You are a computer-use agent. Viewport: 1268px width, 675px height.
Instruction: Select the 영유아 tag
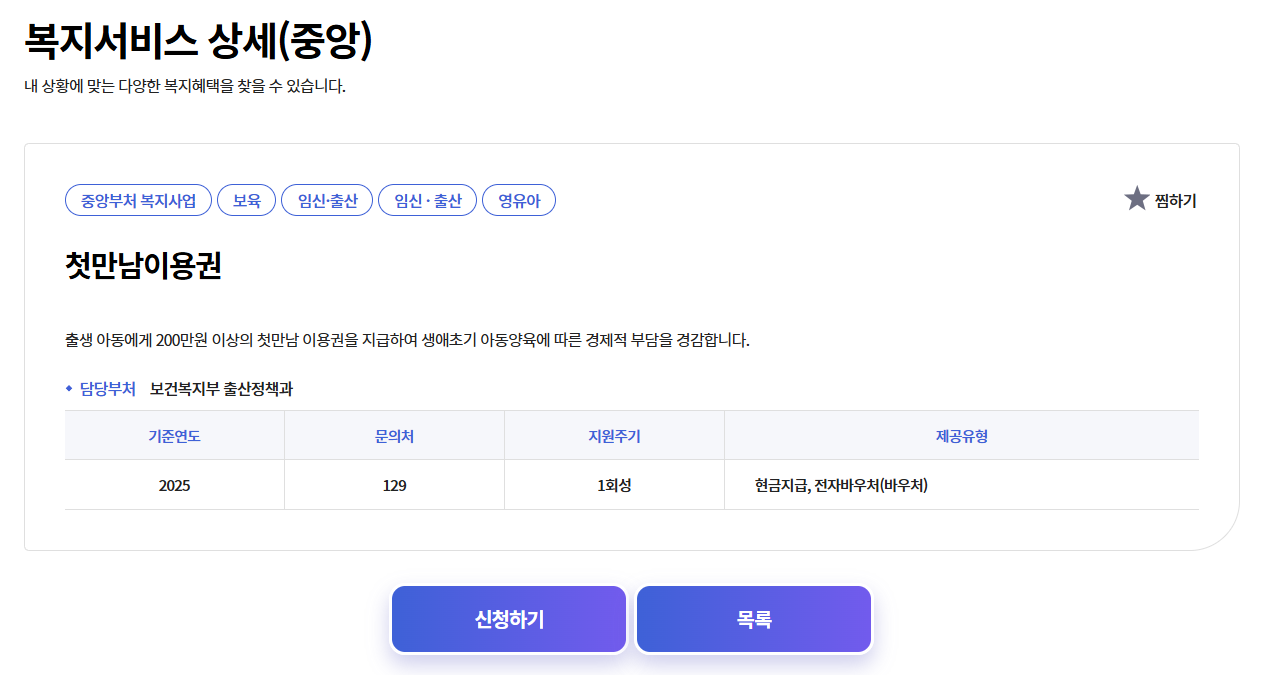coord(519,200)
